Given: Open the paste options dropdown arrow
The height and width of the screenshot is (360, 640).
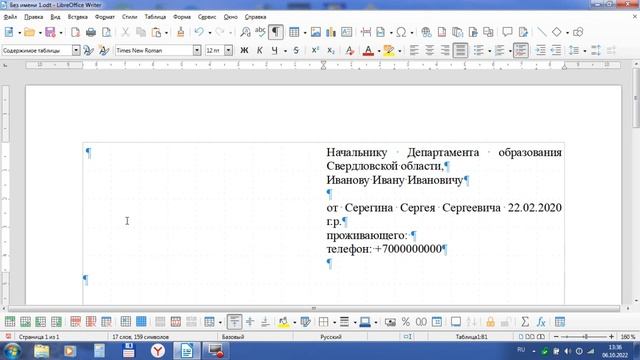Looking at the screenshot, I should click(x=166, y=33).
